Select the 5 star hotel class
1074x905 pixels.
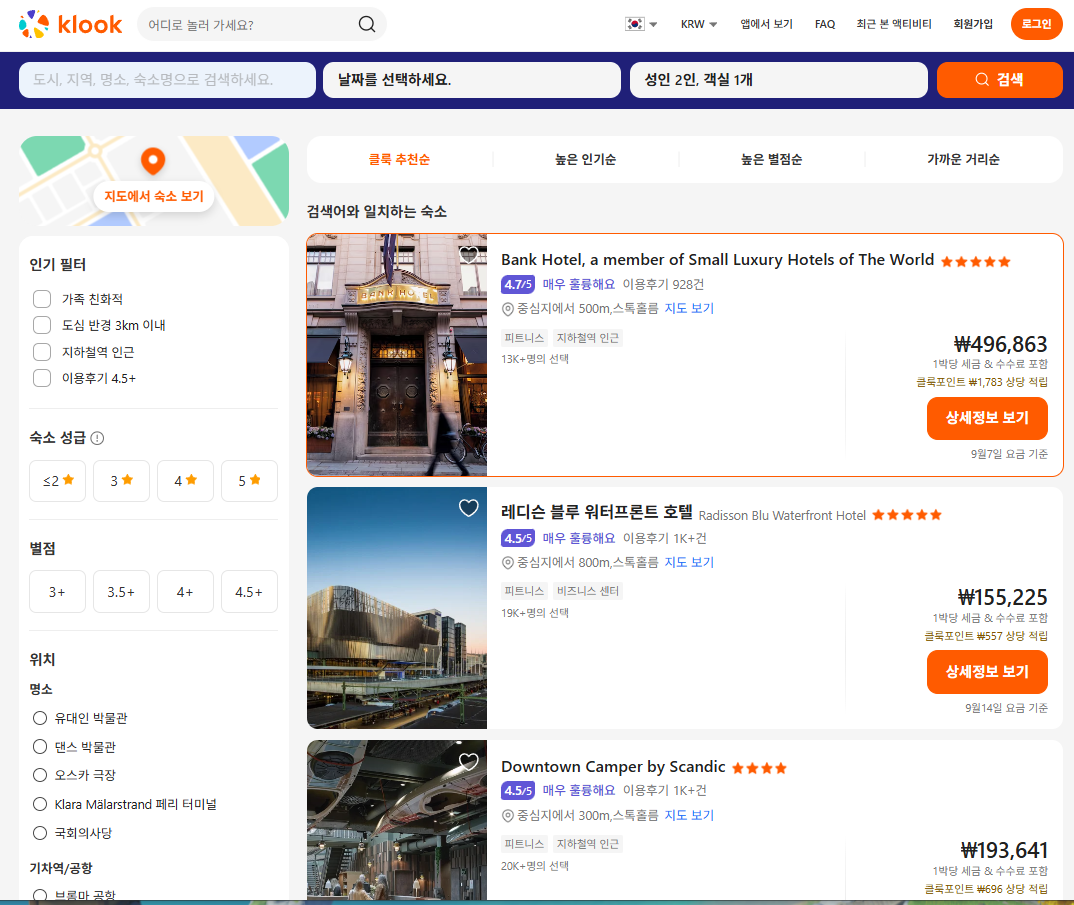[x=249, y=481]
